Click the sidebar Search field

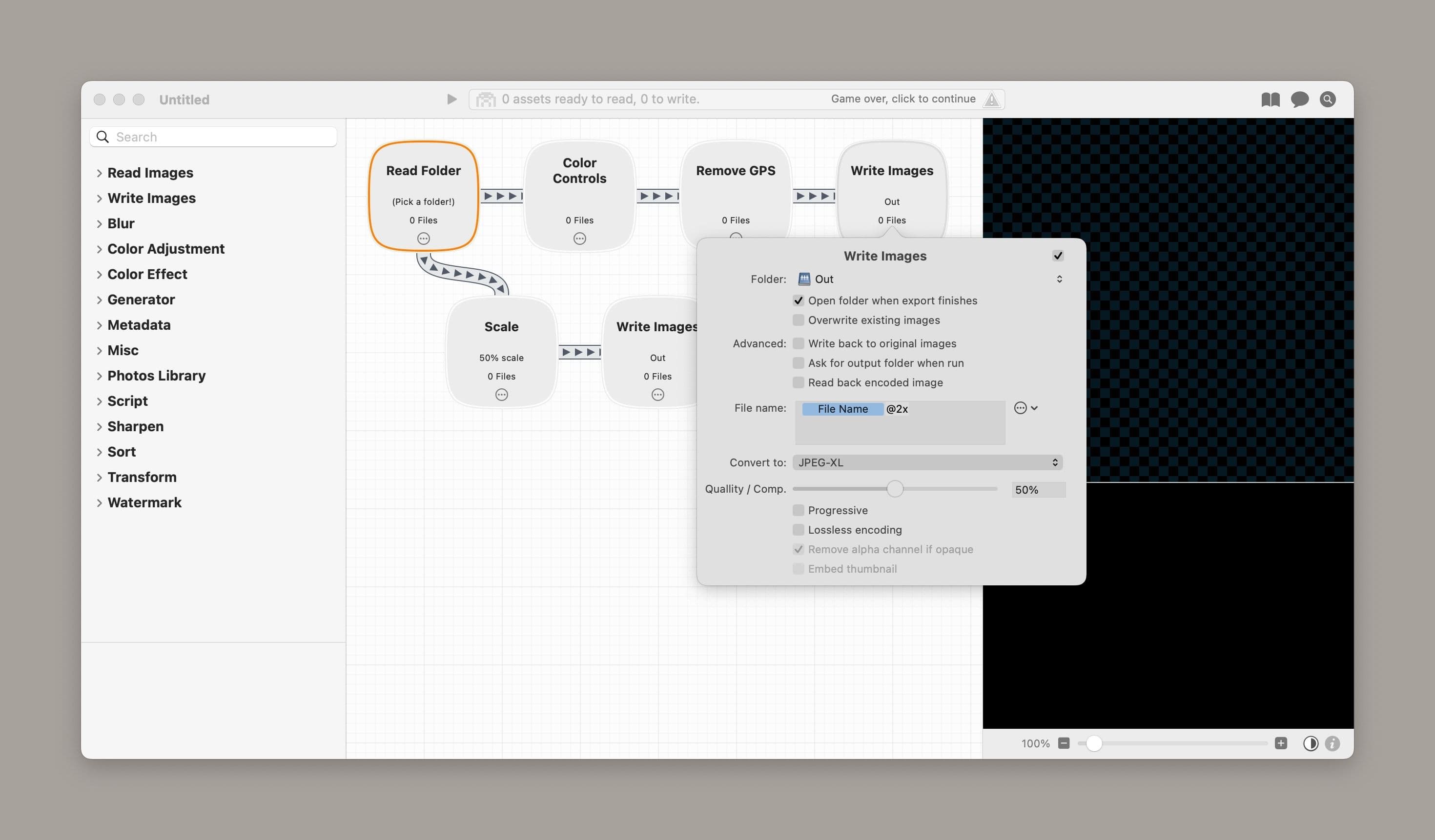213,137
